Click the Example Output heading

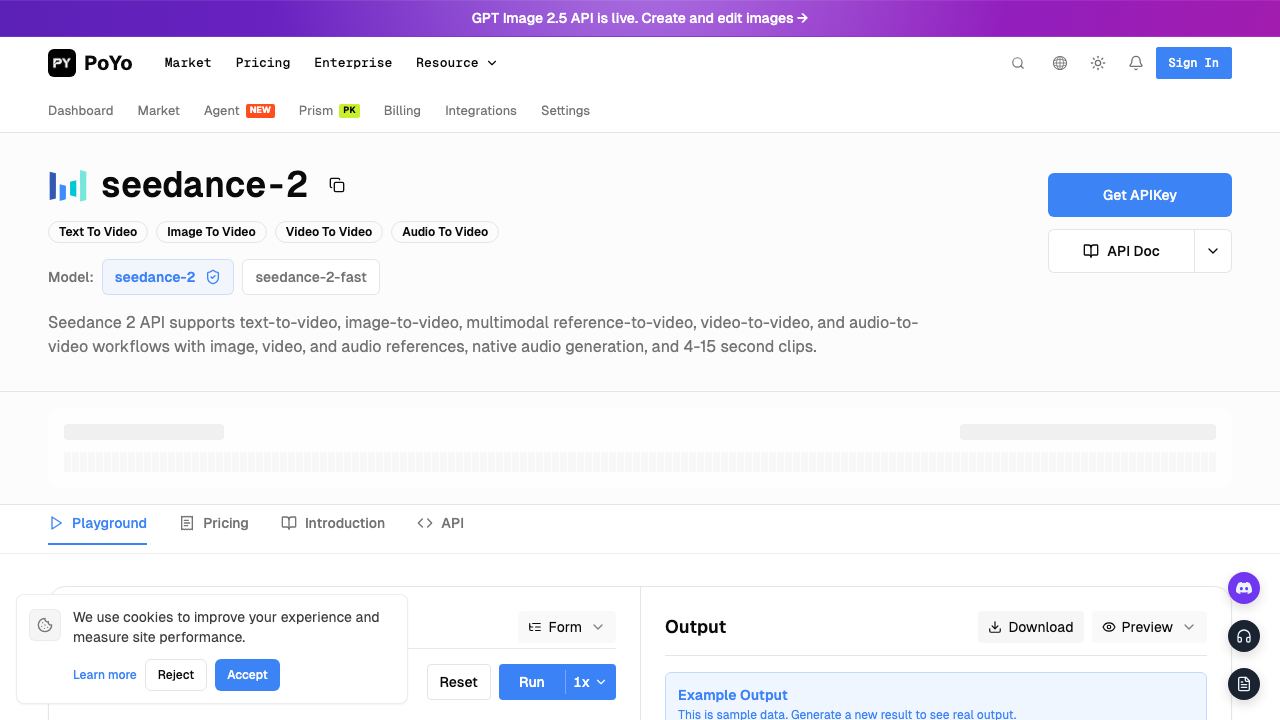[733, 695]
